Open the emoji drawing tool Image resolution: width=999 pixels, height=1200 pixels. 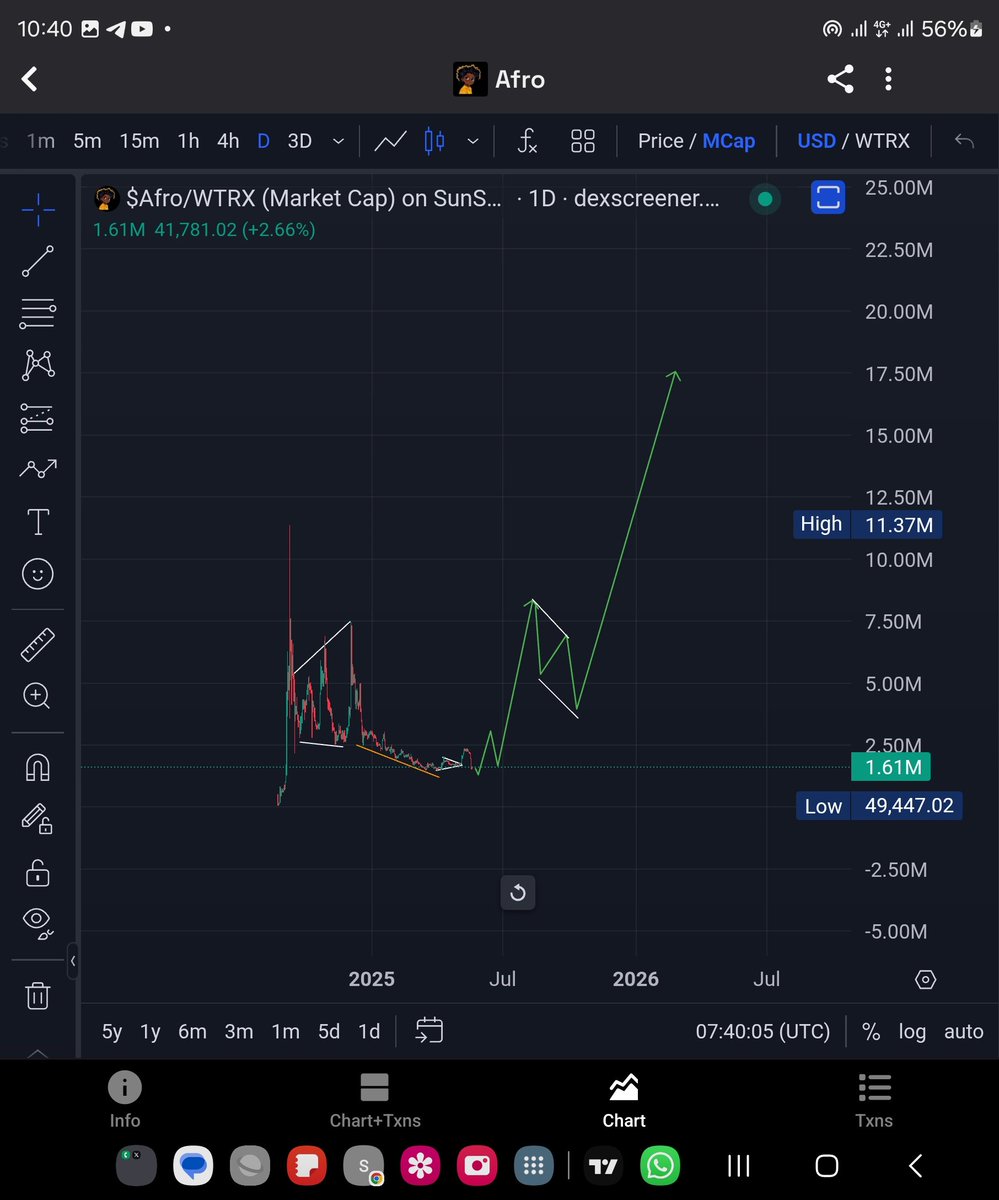(x=37, y=574)
